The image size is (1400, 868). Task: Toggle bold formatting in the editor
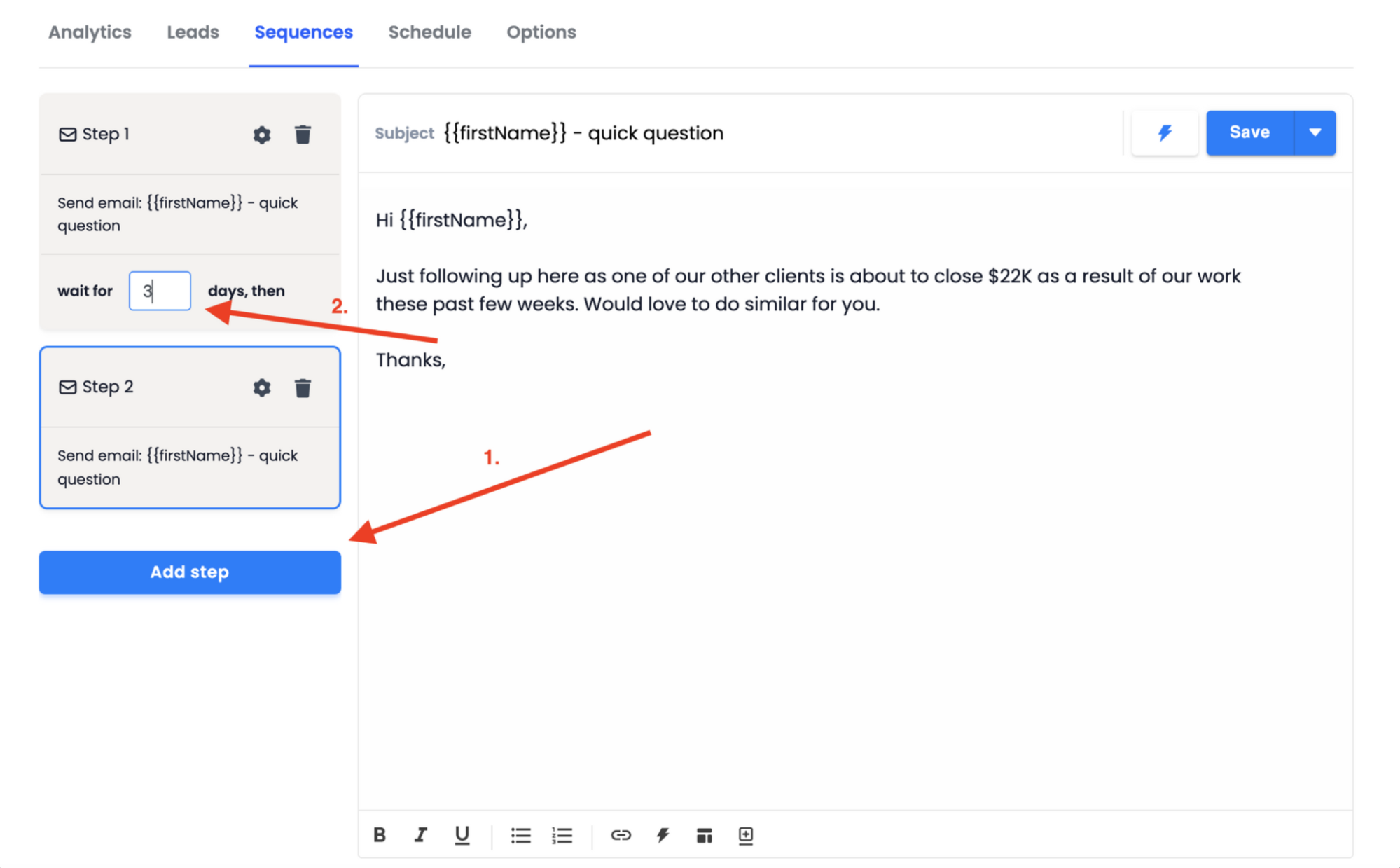[380, 835]
